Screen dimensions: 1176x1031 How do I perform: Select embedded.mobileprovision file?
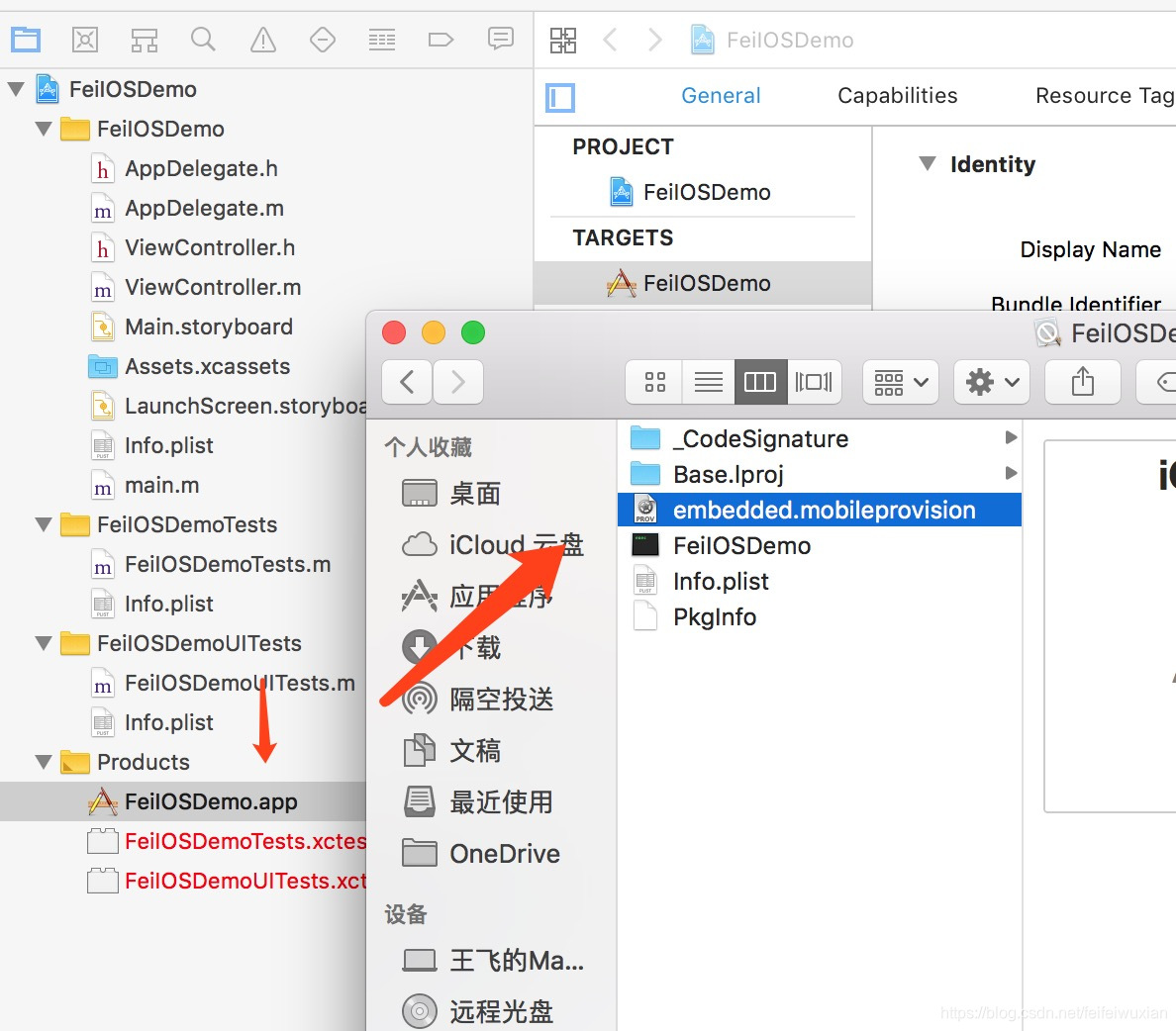point(819,510)
